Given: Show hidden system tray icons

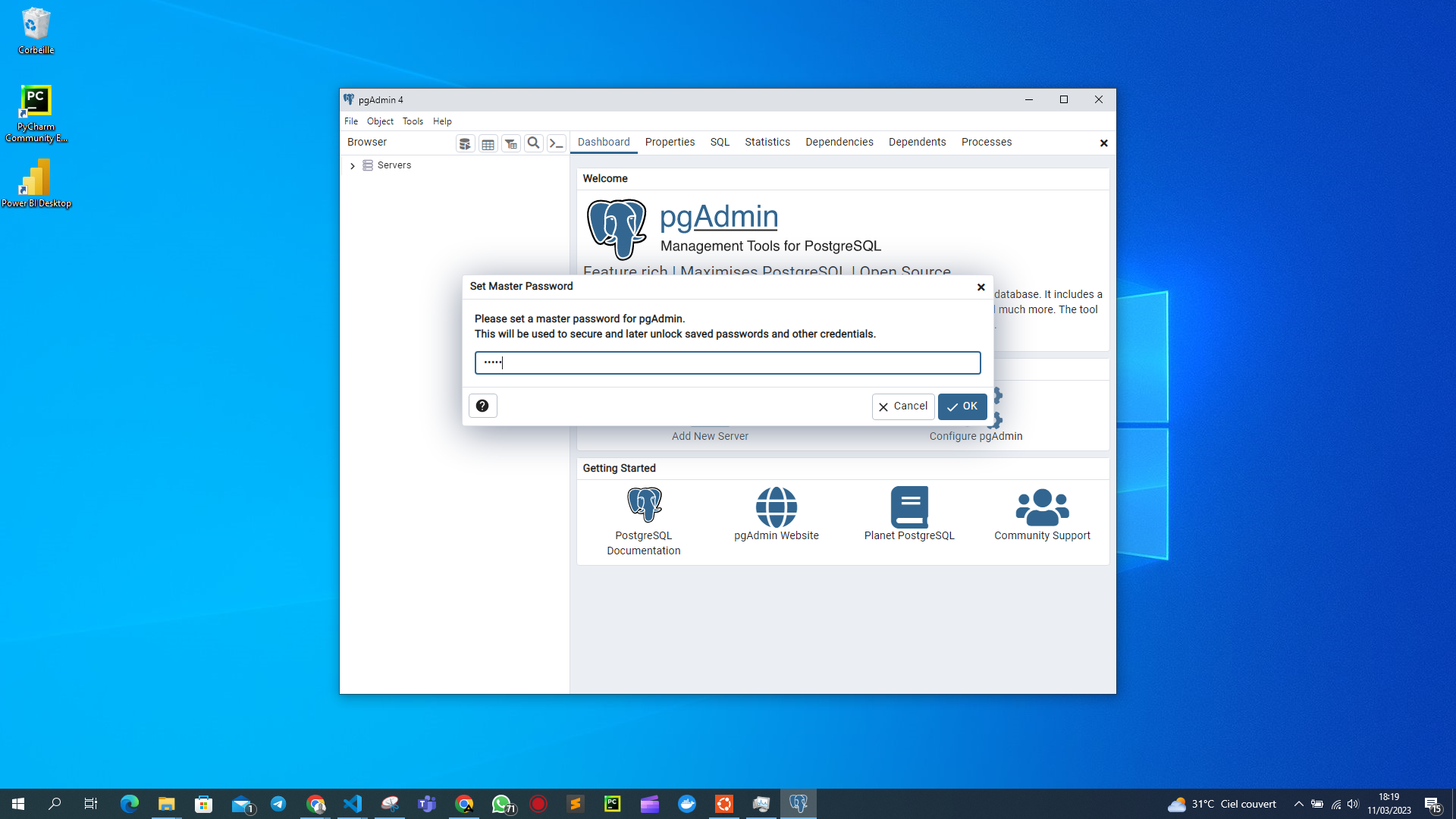Looking at the screenshot, I should coord(1298,804).
